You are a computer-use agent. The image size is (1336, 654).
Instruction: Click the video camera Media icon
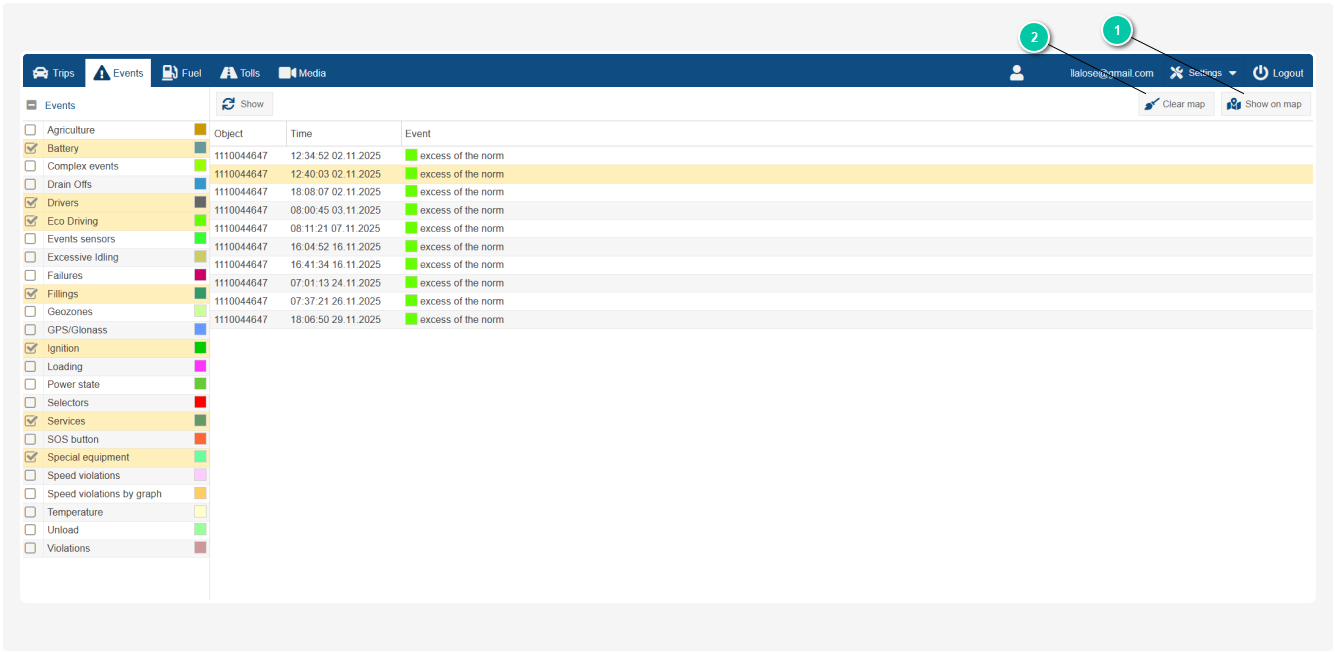(x=287, y=73)
